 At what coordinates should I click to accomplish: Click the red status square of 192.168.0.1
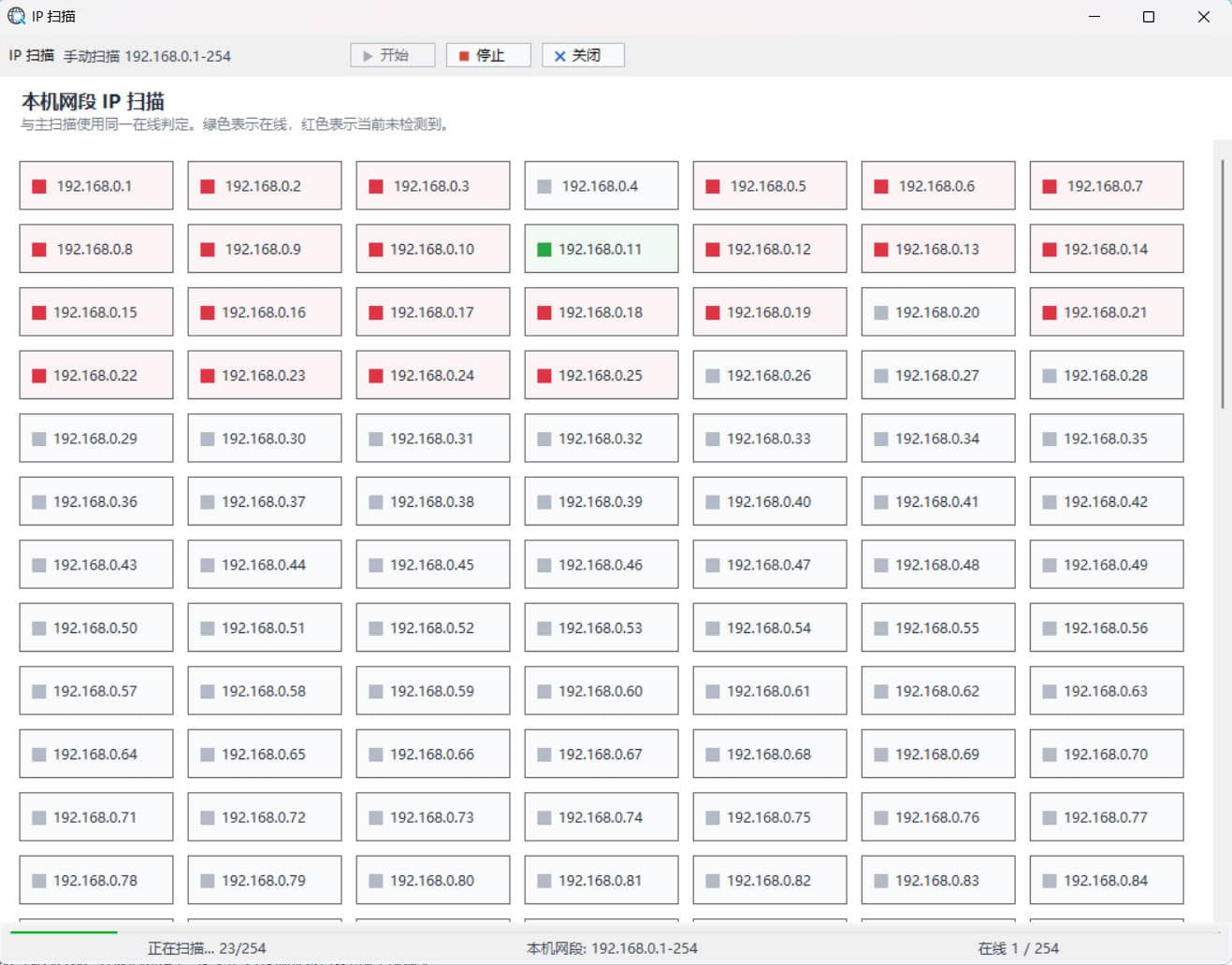[x=39, y=186]
